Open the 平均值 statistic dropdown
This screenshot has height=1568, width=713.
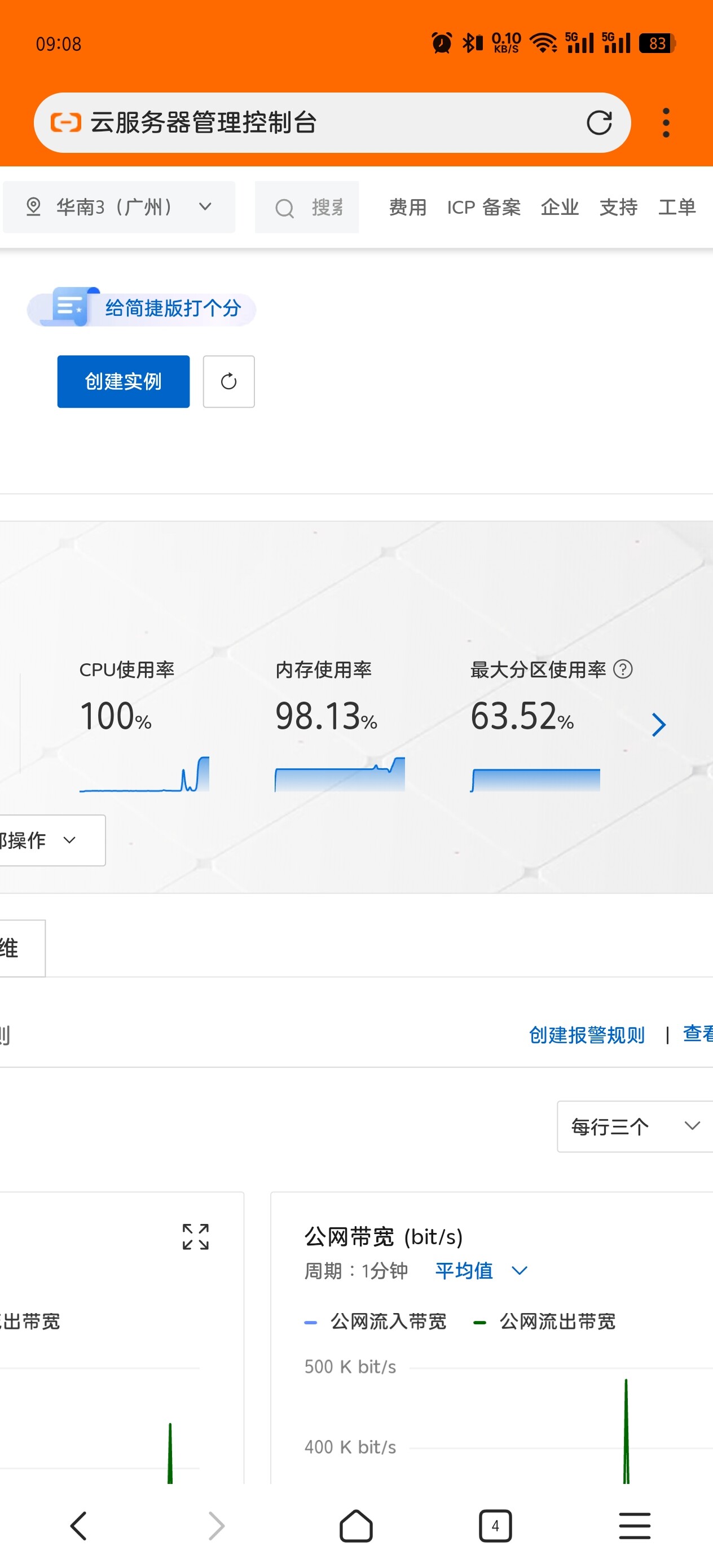(481, 1270)
